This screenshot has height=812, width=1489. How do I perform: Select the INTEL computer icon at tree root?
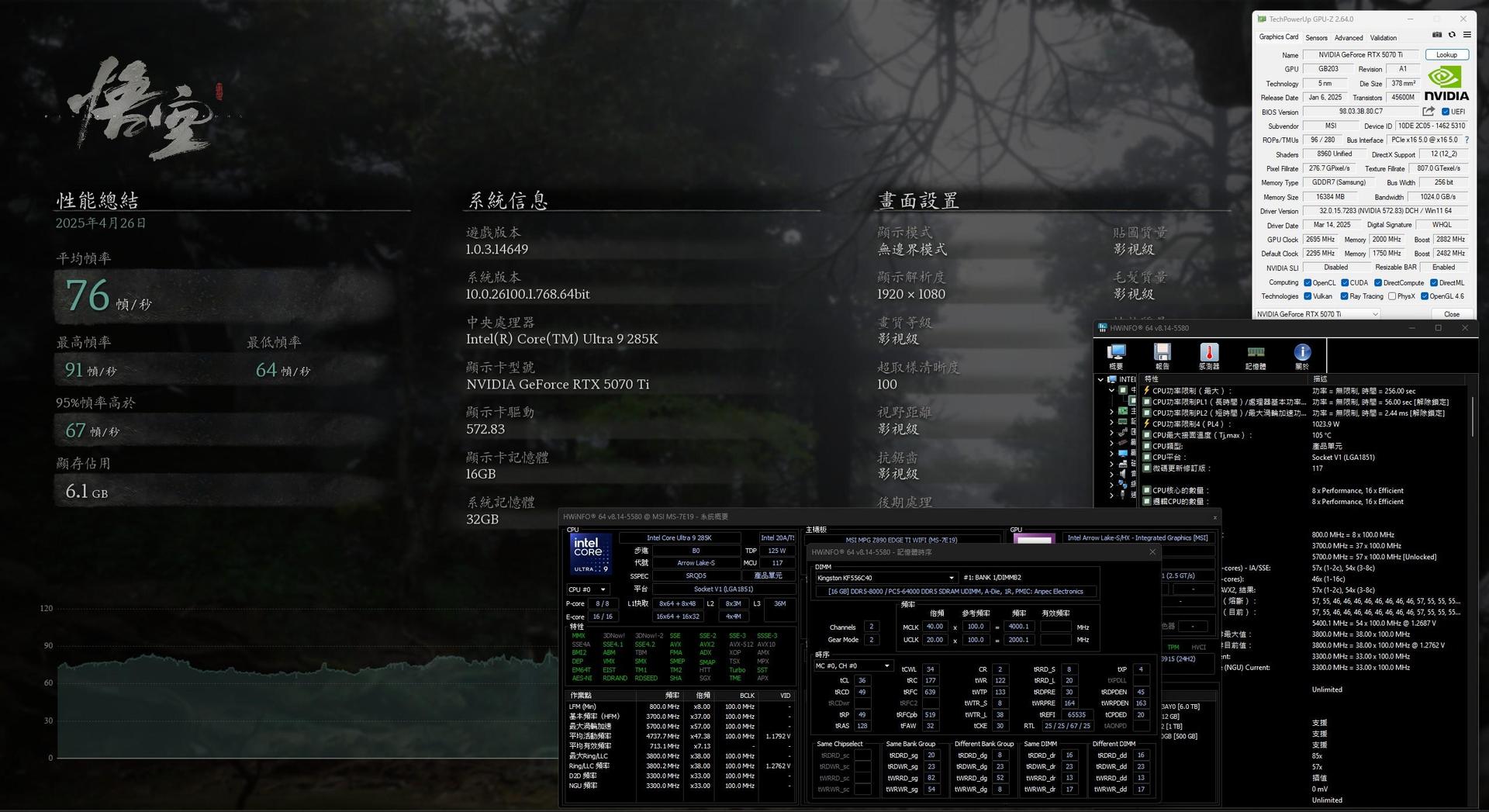(x=1112, y=379)
